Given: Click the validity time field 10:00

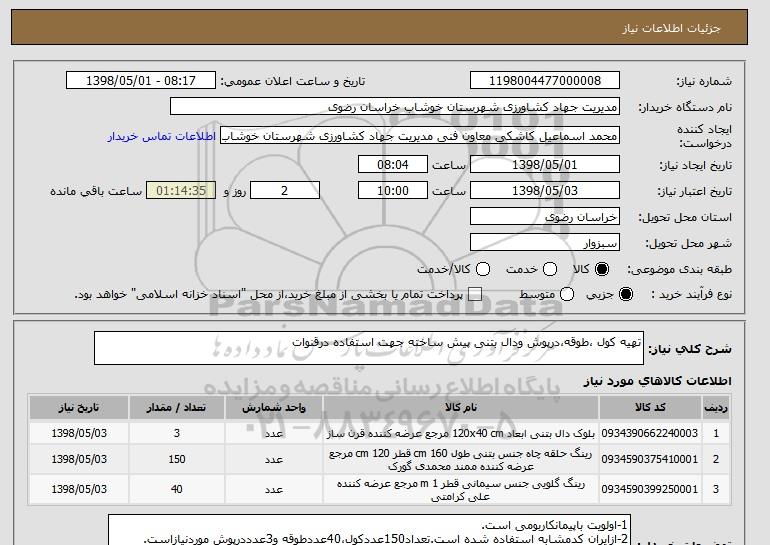Looking at the screenshot, I should 393,191.
